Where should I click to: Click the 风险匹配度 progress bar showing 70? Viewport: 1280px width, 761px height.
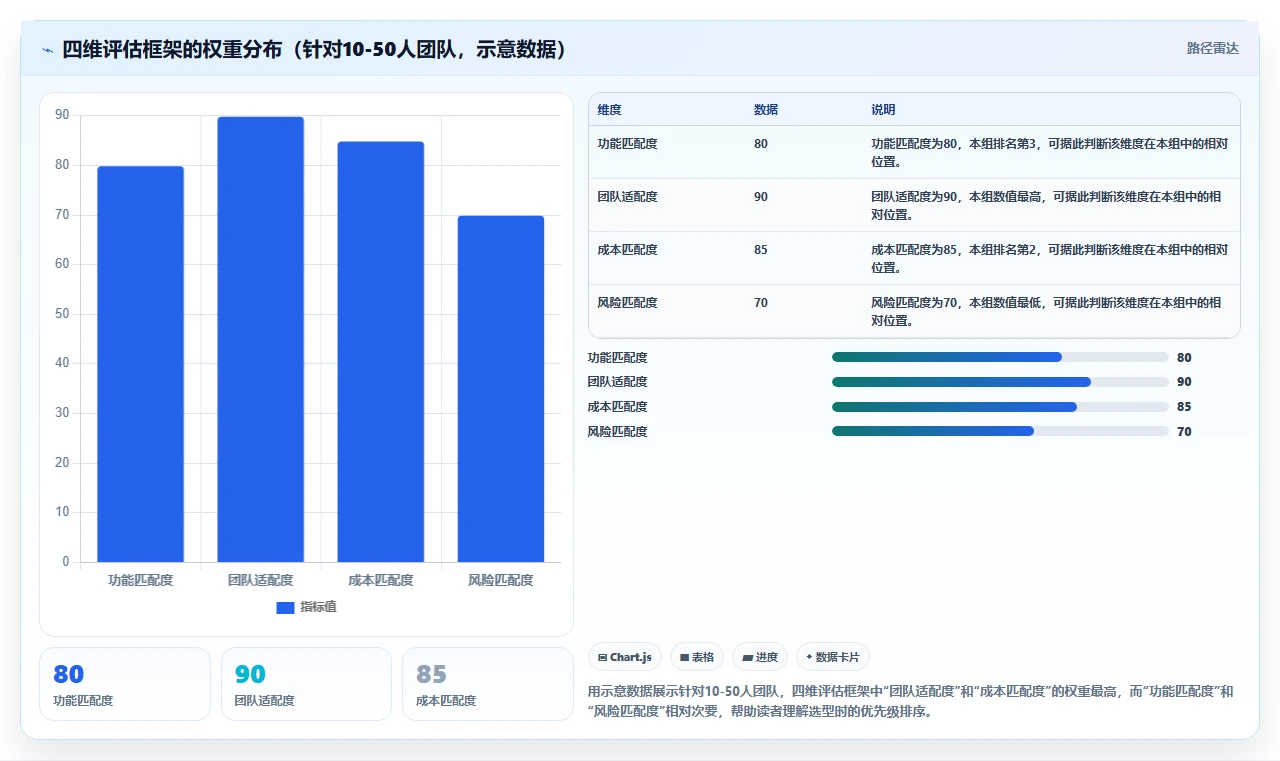click(x=1000, y=431)
